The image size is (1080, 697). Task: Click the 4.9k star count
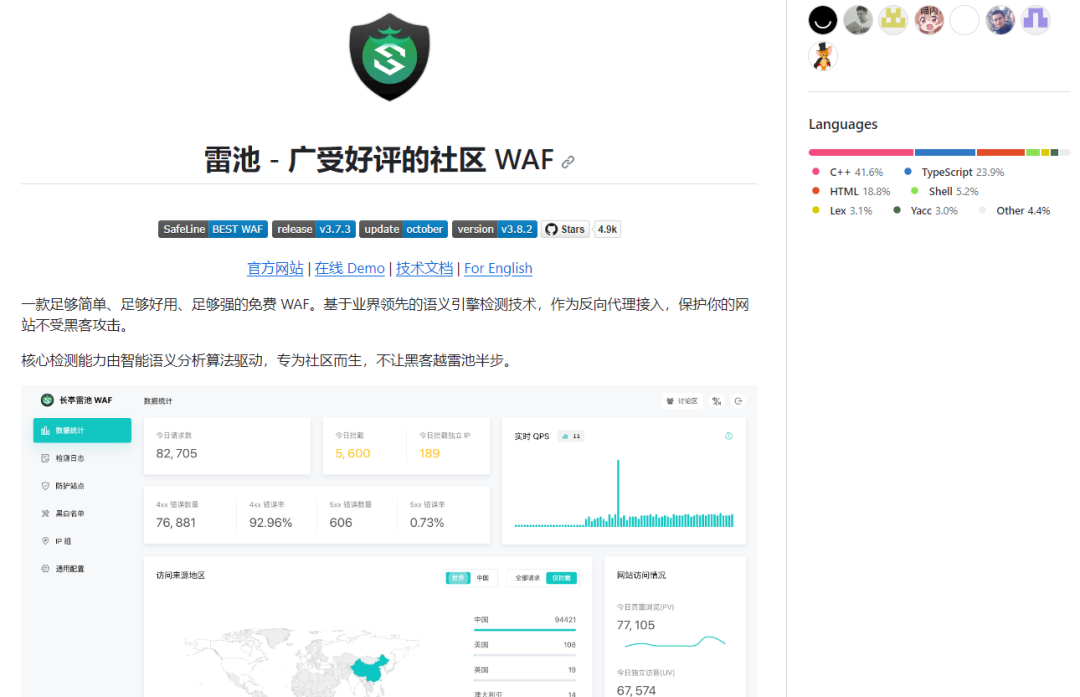(608, 229)
